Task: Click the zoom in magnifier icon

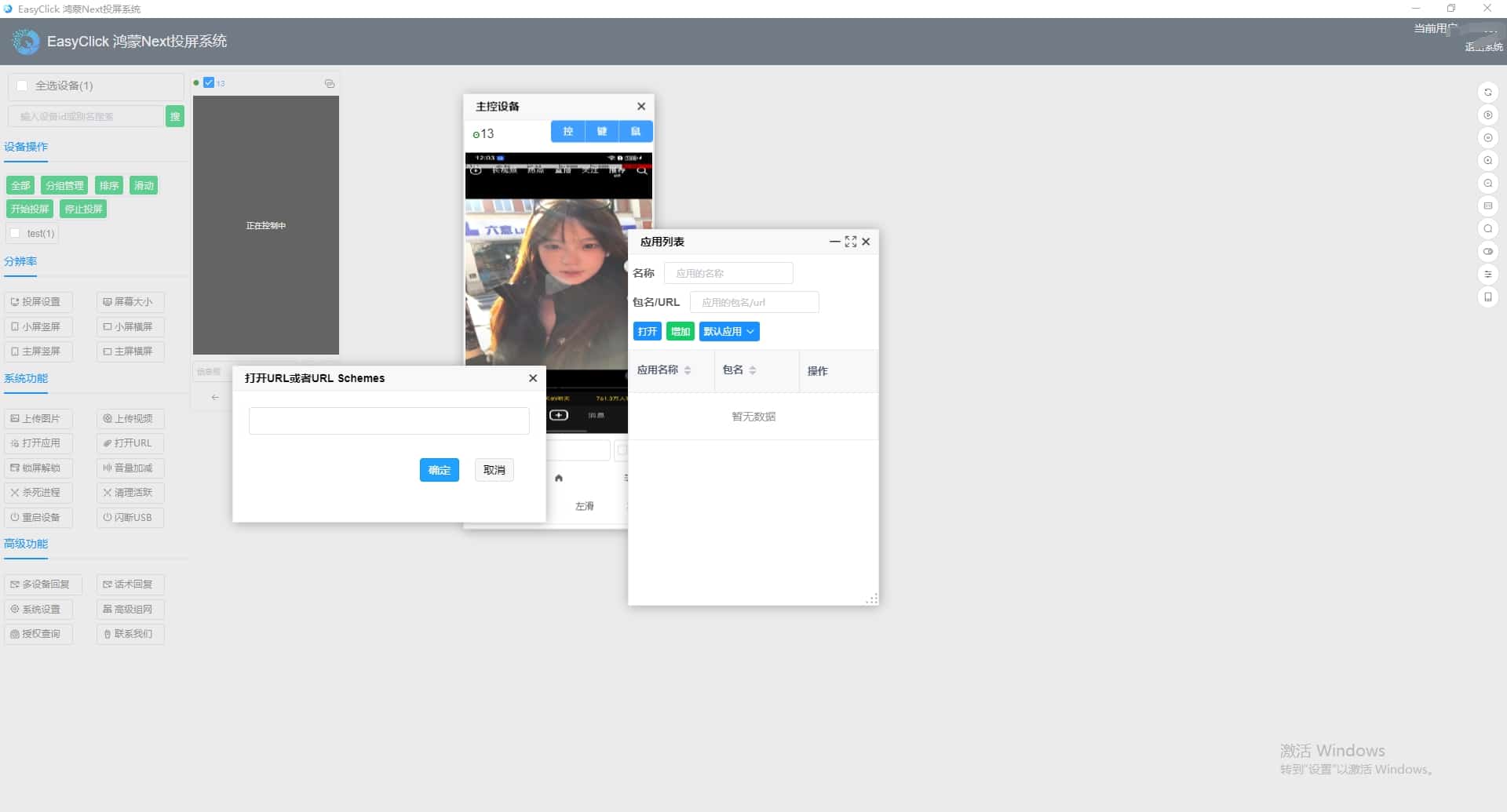Action: (x=1487, y=161)
